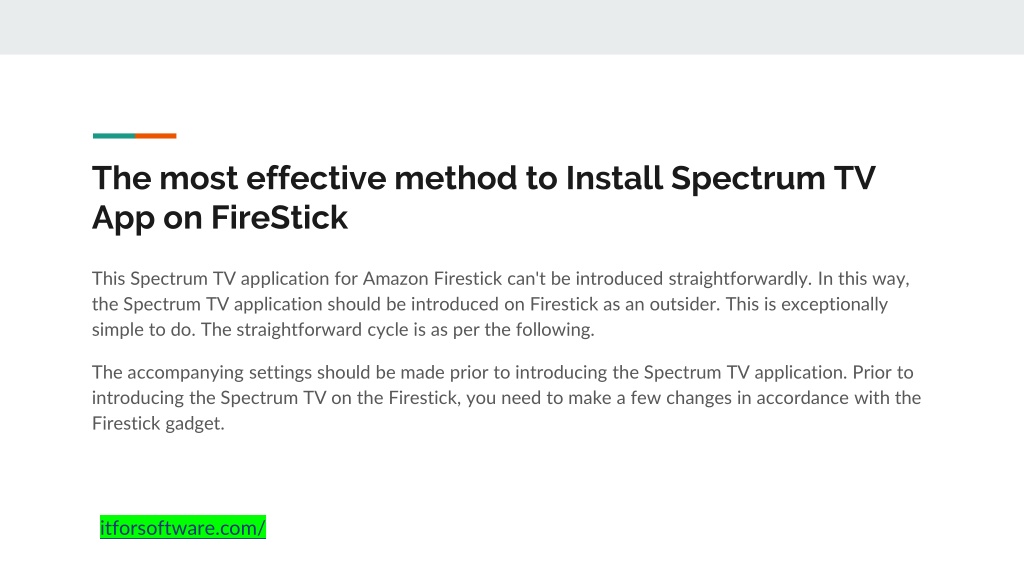
Task: Click the word 'FireStick' in the heading
Action: (x=280, y=217)
